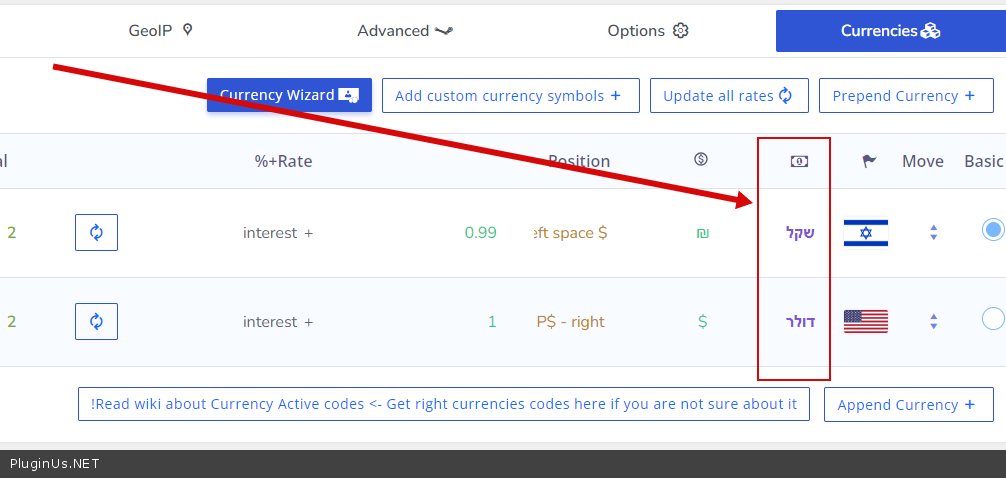Open the position dropdown in shekel row
Viewport: 1006px width, 478px height.
pos(571,233)
